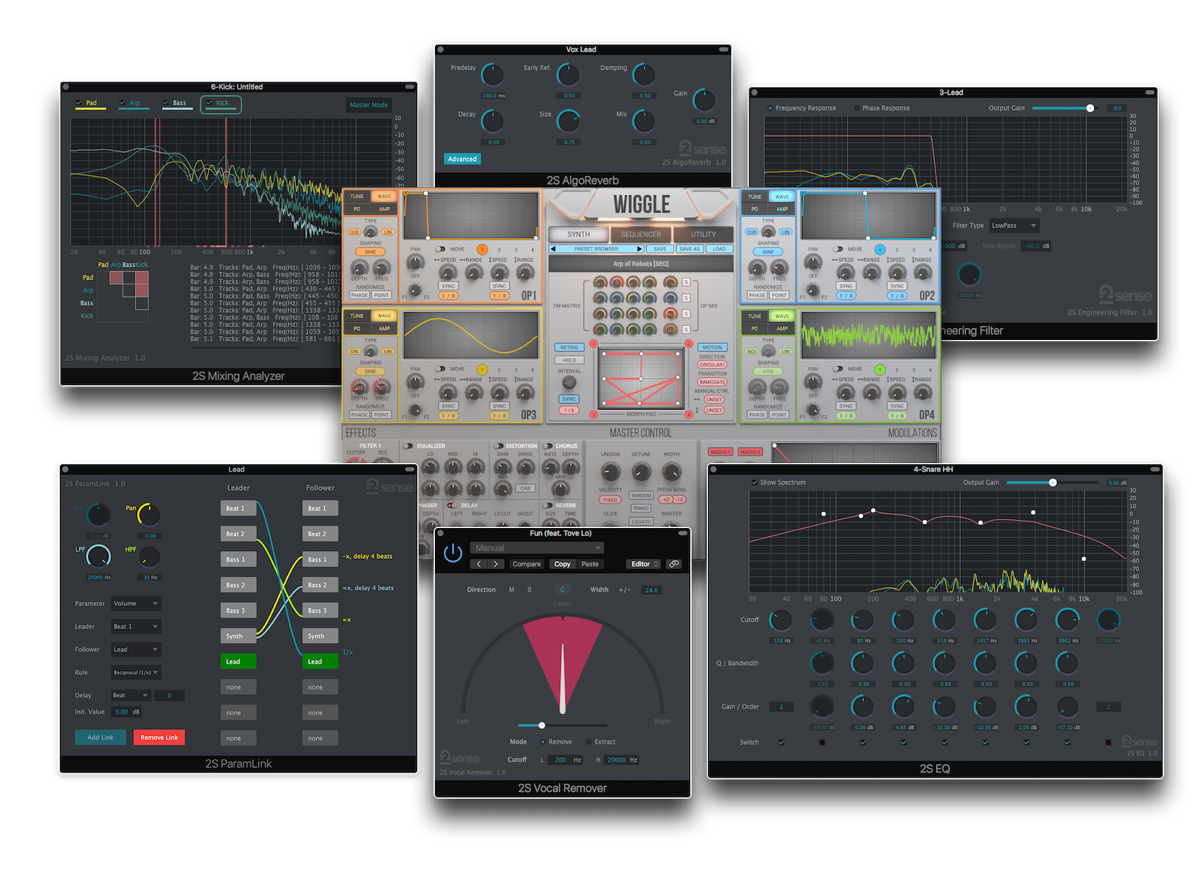This screenshot has height=869, width=1200.
Task: Open the Delay Beat dropdown
Action: [x=130, y=695]
